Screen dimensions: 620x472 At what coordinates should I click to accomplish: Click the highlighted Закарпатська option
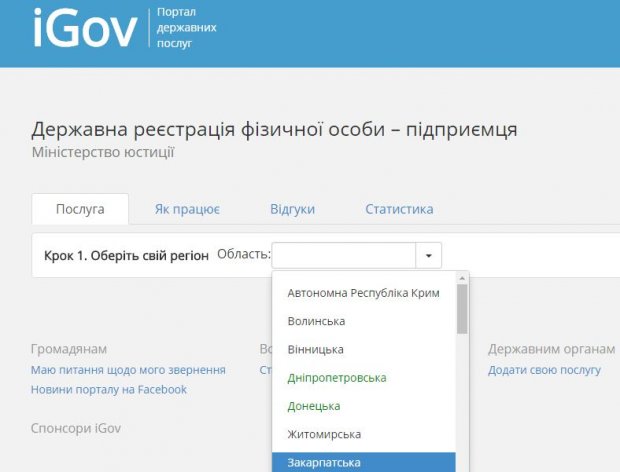point(324,462)
